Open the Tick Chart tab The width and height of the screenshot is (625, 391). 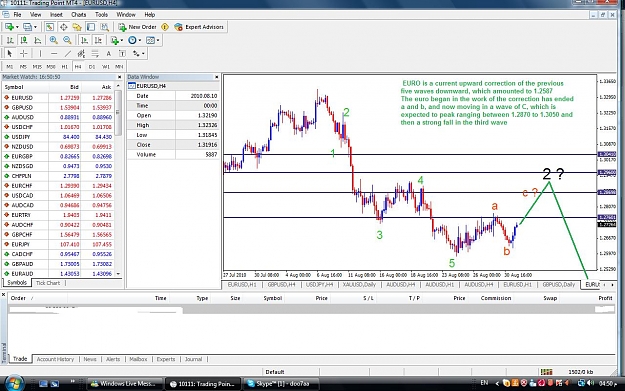pyautogui.click(x=48, y=283)
